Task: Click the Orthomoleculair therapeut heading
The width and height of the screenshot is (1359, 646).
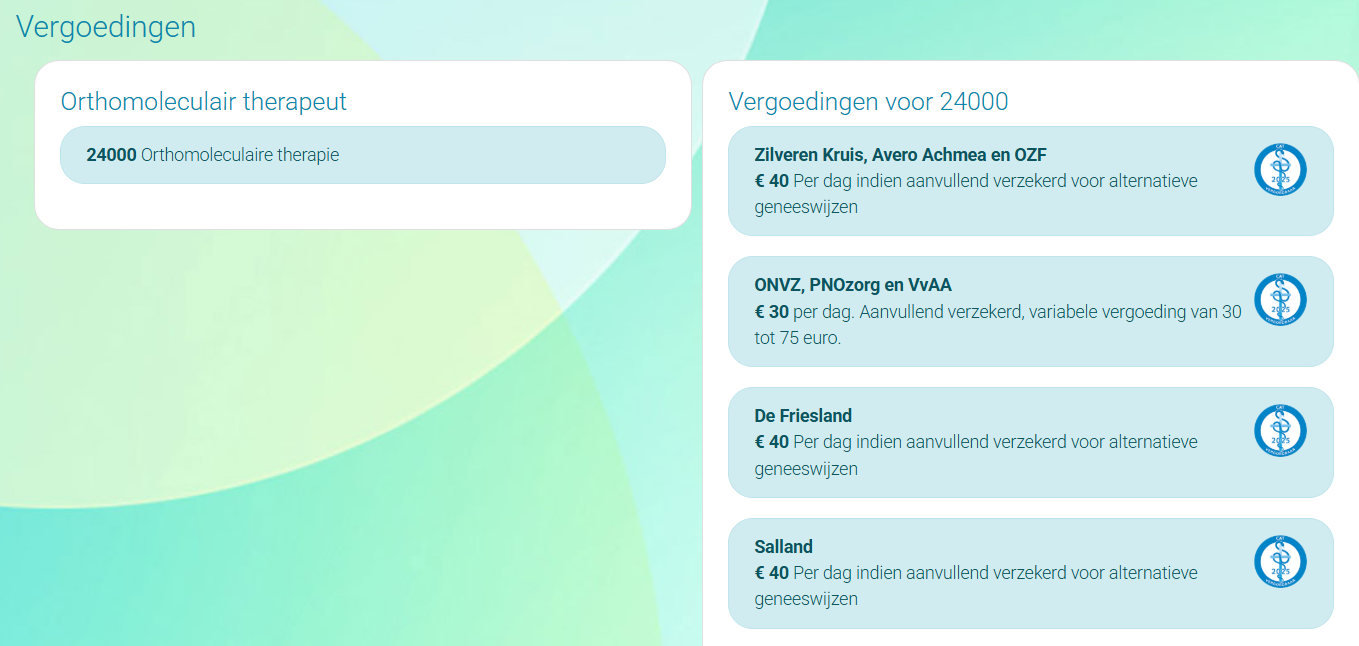Action: [204, 101]
